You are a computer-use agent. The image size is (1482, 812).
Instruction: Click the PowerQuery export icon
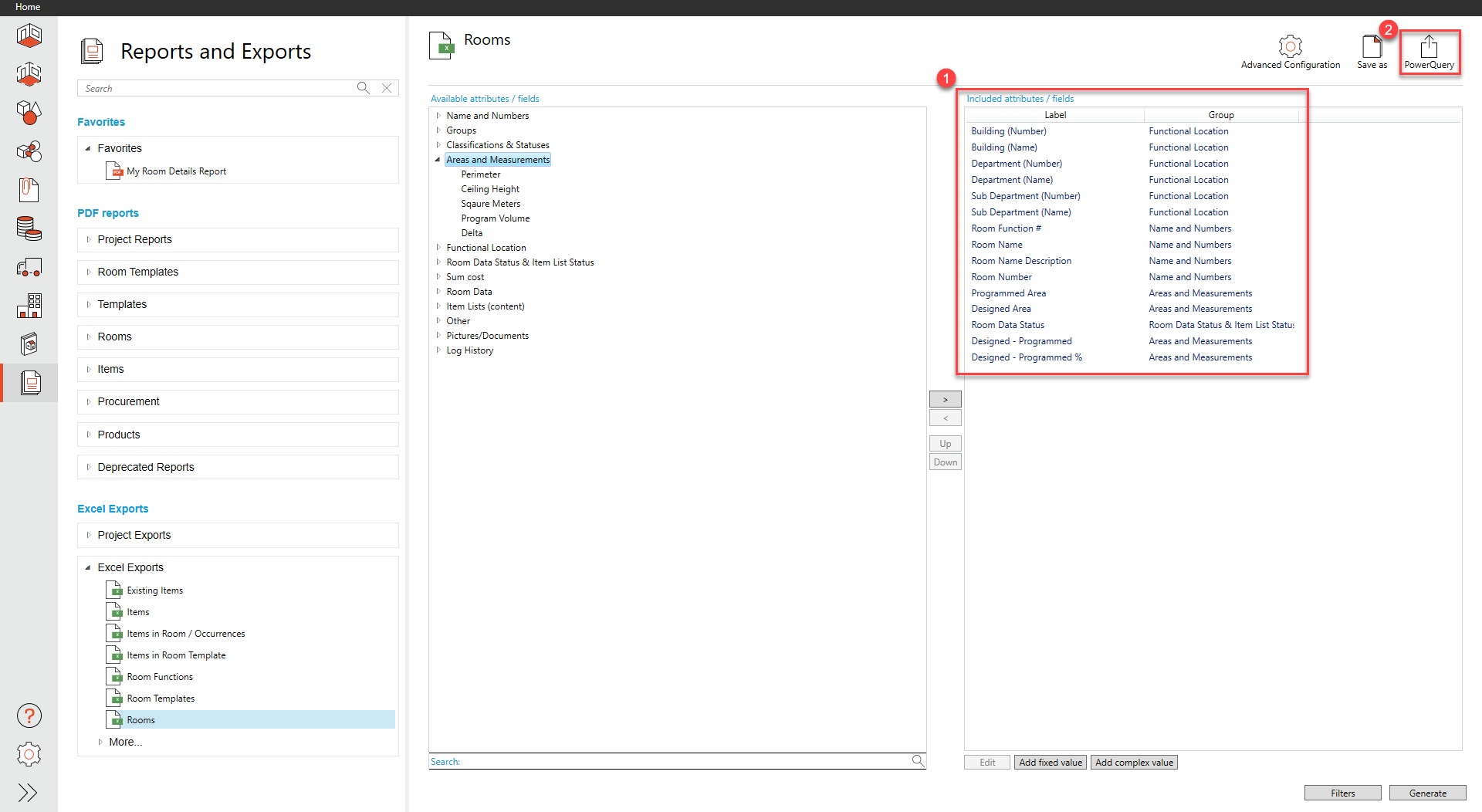tap(1428, 46)
